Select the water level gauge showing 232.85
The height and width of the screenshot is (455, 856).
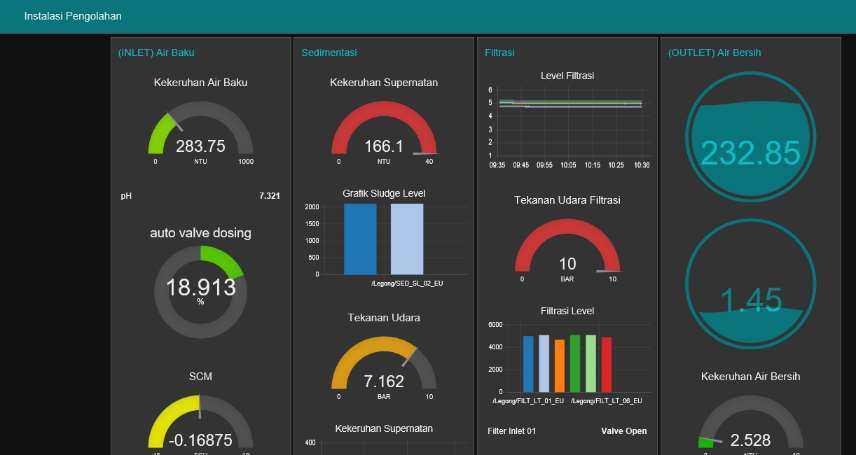[751, 137]
